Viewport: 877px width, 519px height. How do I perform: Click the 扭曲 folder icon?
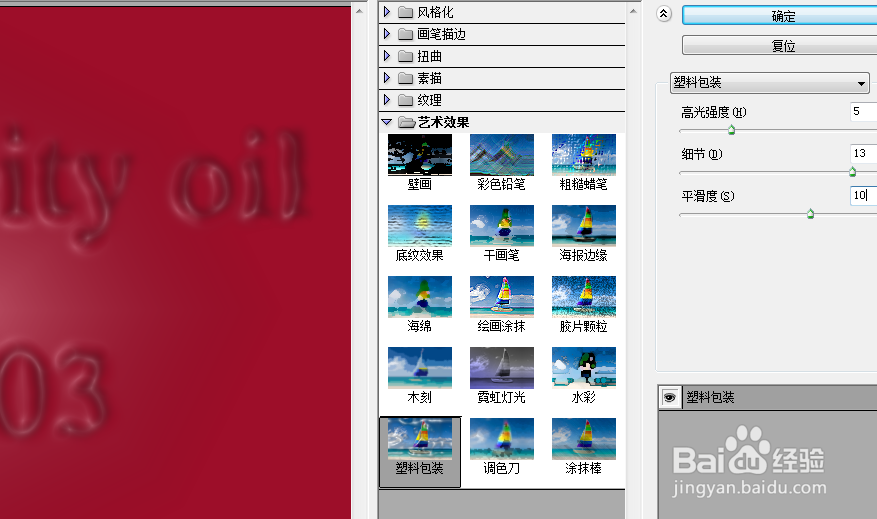pos(406,56)
